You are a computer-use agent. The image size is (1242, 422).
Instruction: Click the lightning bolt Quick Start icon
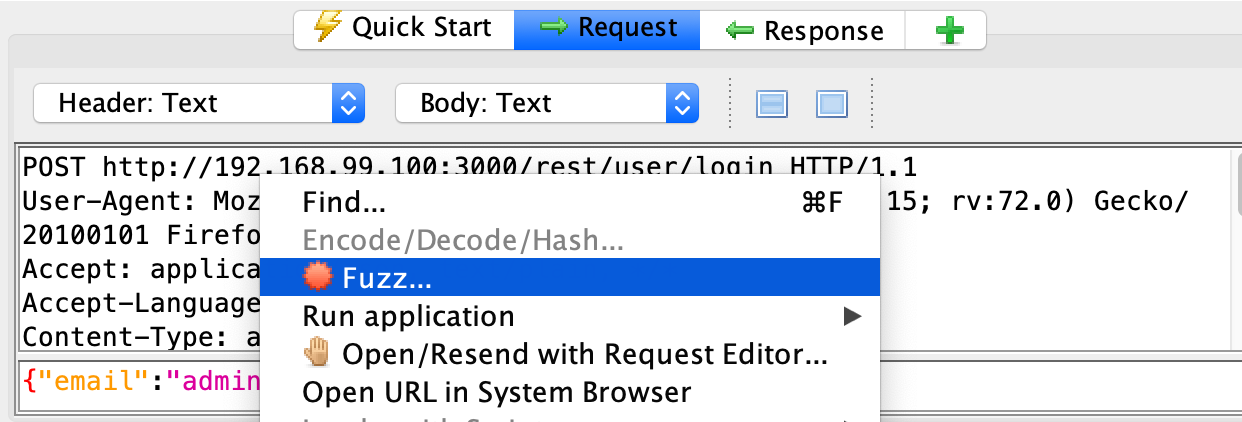327,27
